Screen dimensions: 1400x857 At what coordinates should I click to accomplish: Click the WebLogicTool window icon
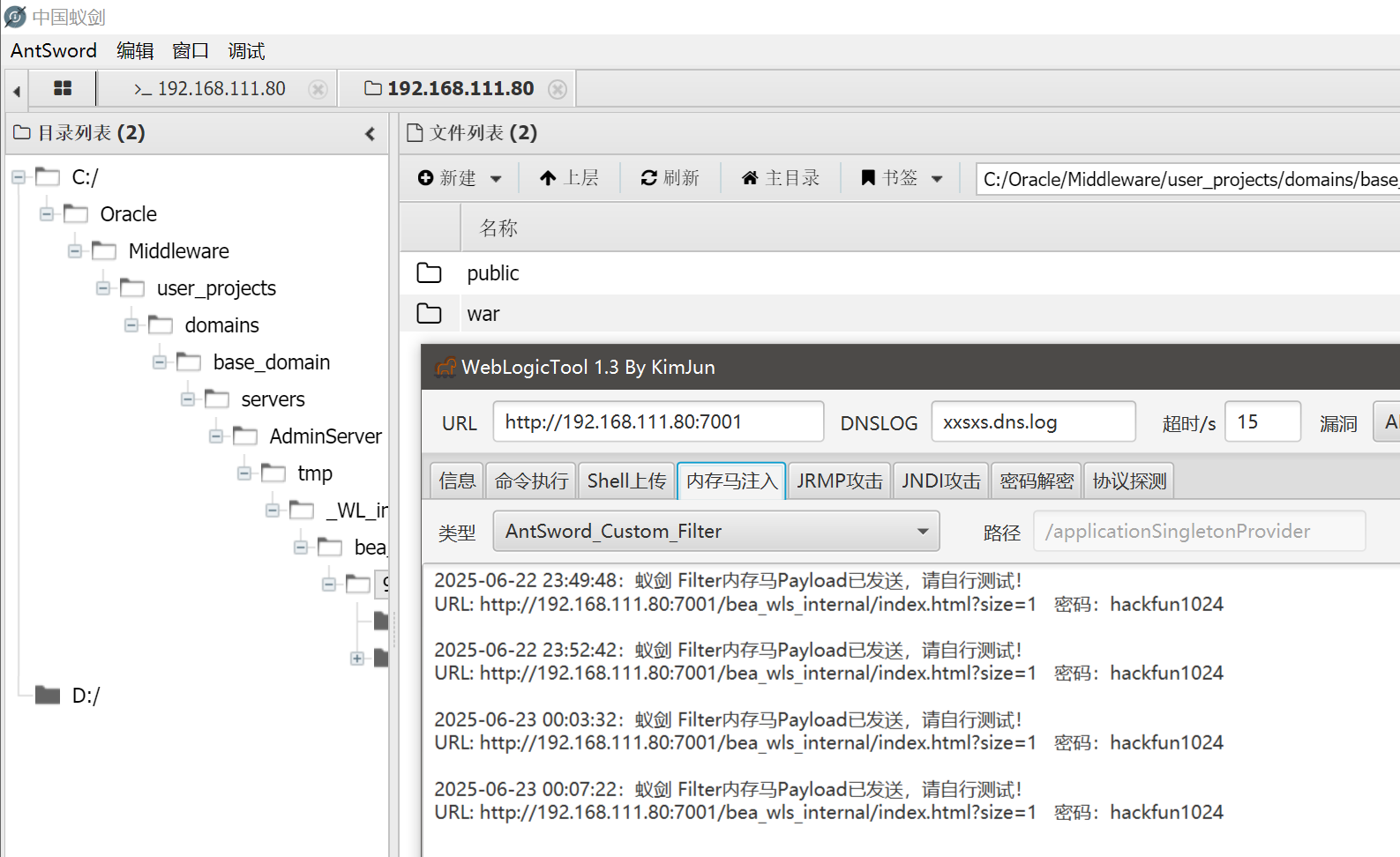coord(446,367)
